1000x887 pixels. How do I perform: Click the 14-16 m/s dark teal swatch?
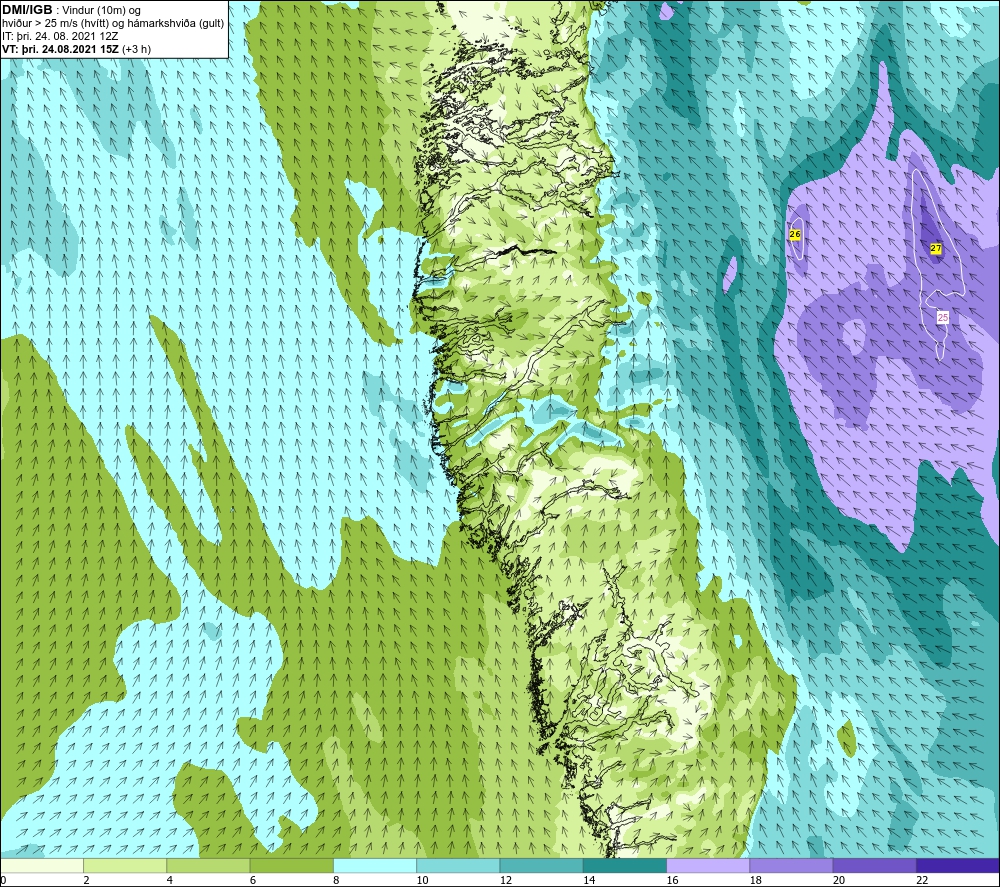(625, 865)
